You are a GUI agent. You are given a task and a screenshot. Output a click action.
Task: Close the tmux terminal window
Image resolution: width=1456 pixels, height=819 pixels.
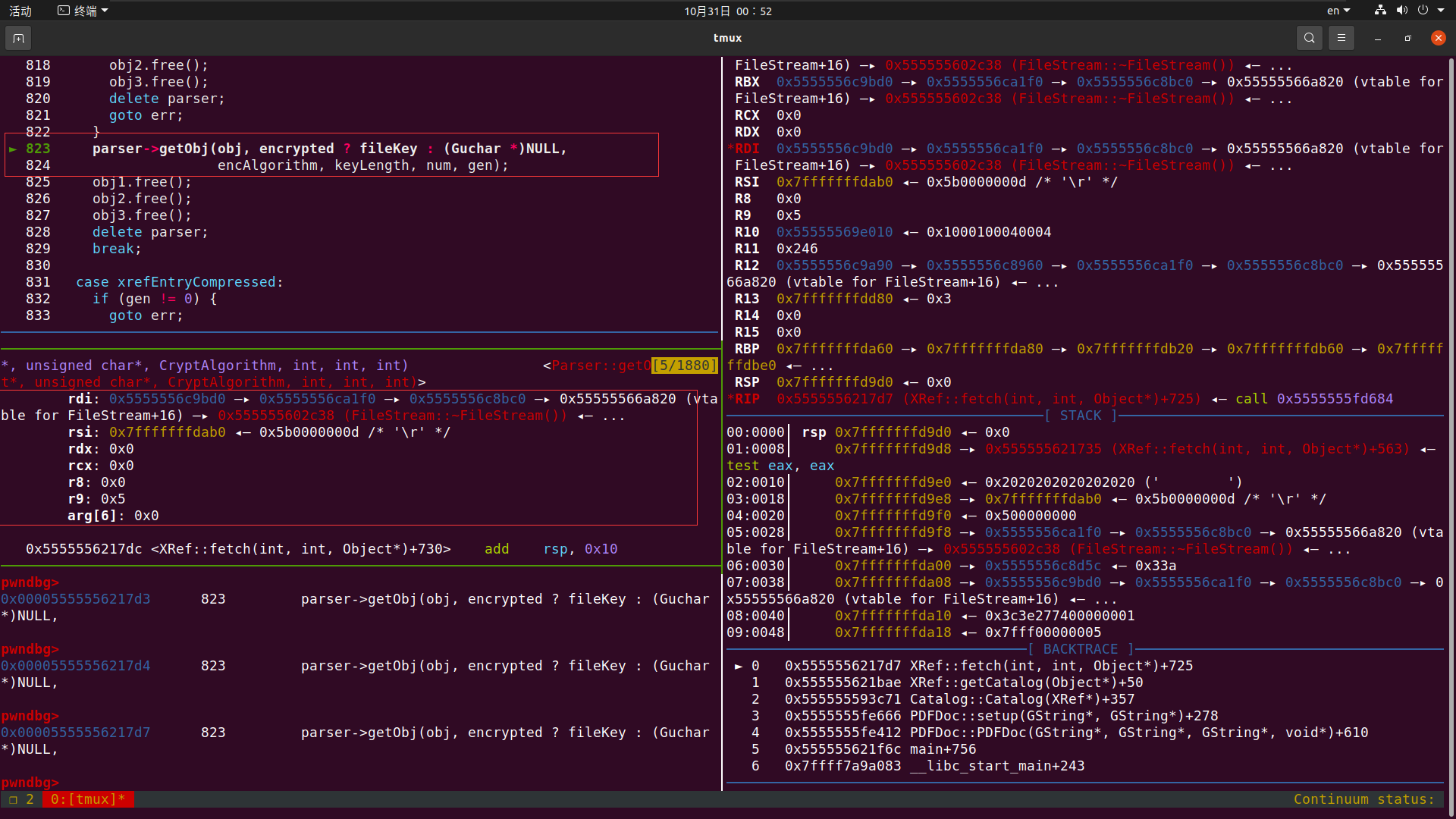pos(1438,38)
